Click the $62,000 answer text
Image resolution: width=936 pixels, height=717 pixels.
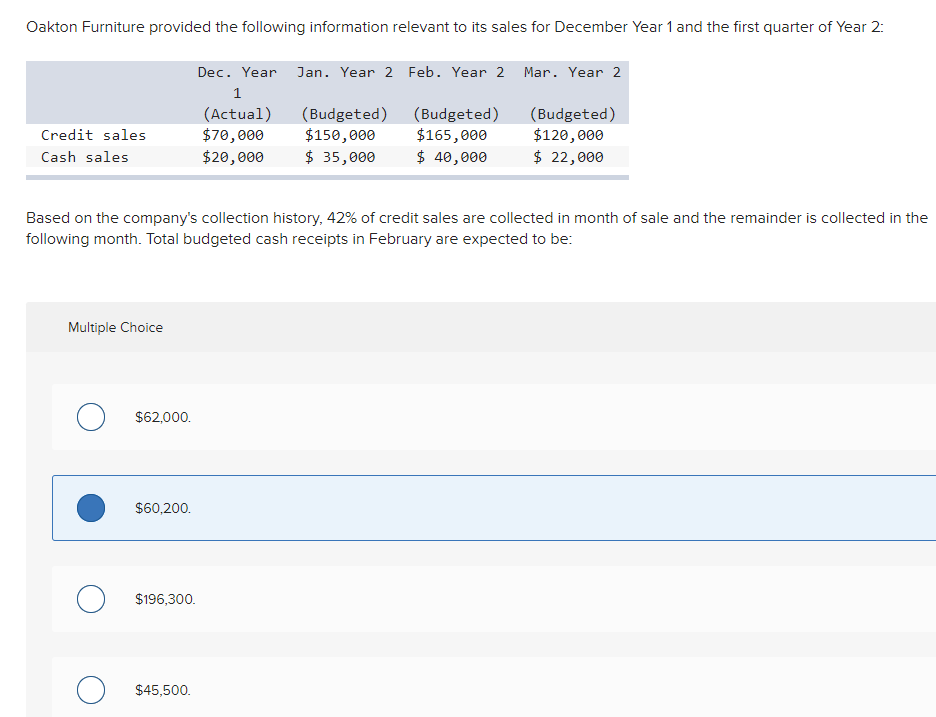[x=163, y=417]
